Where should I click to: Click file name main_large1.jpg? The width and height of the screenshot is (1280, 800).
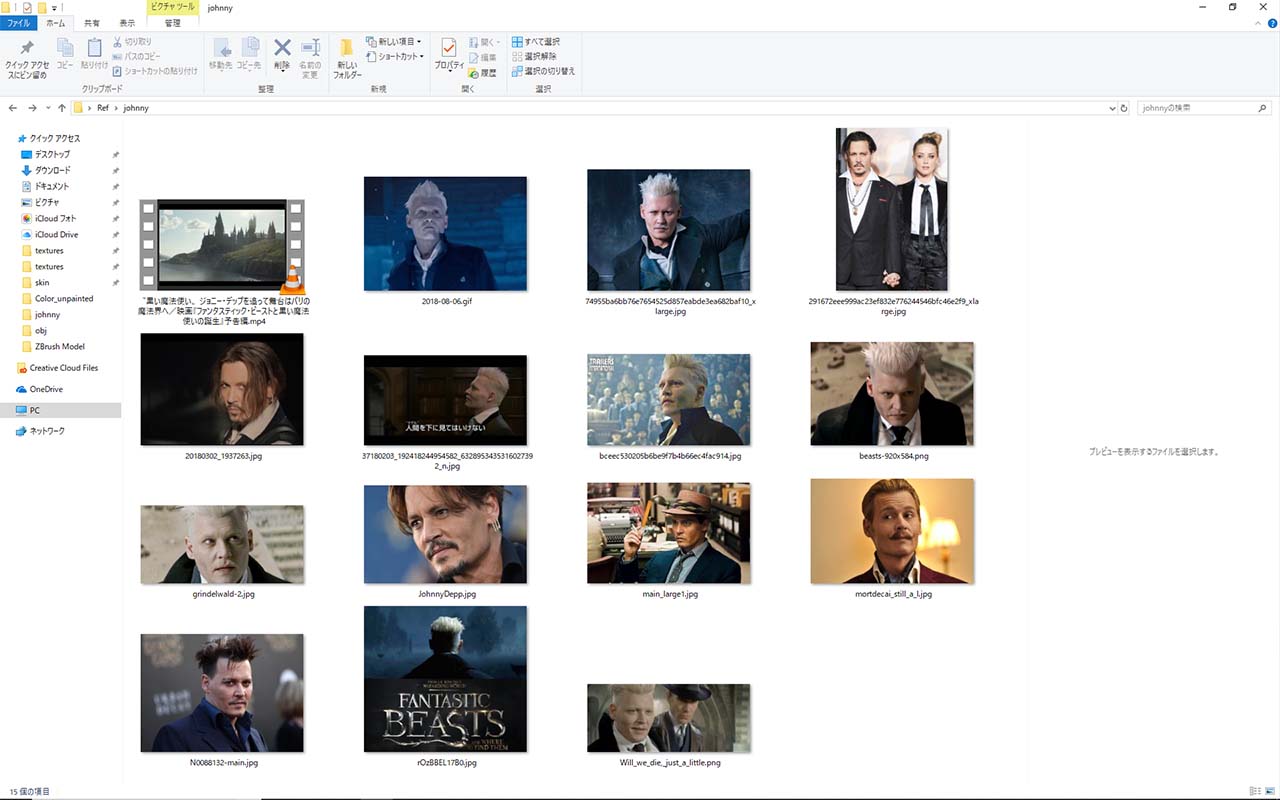point(669,594)
